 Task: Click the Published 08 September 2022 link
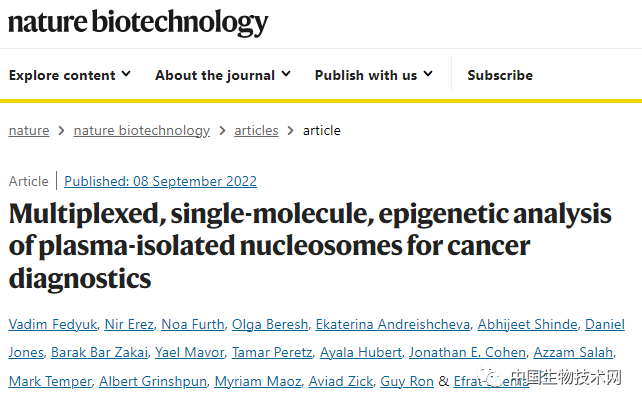click(160, 181)
